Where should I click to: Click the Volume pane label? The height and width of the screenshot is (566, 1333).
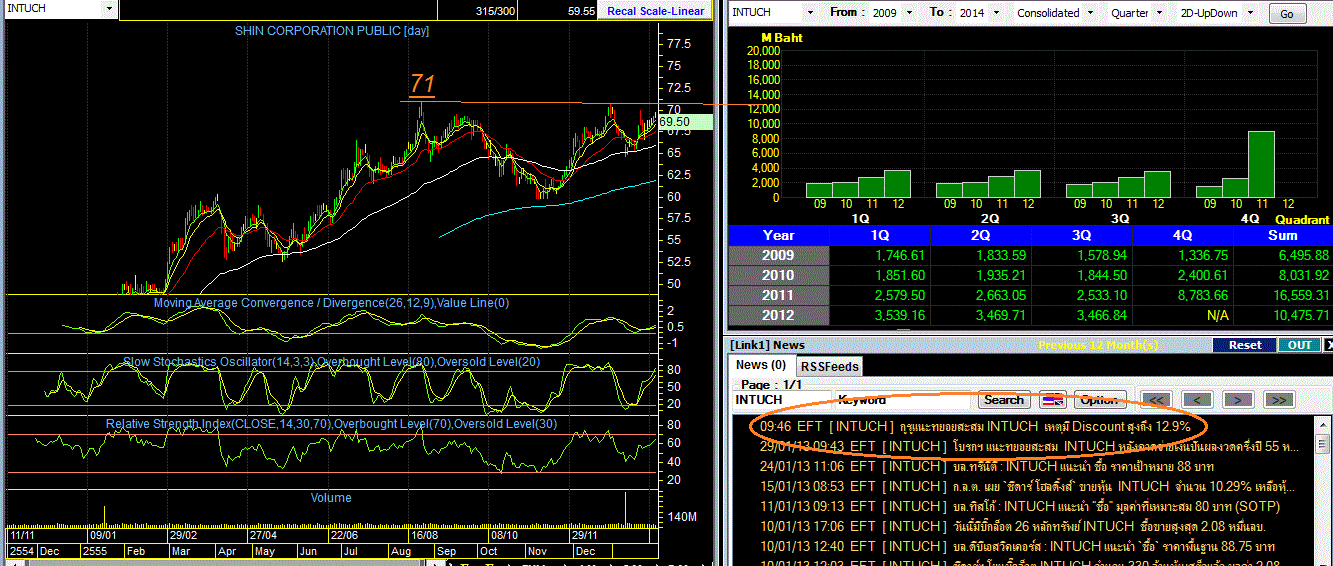click(x=331, y=498)
